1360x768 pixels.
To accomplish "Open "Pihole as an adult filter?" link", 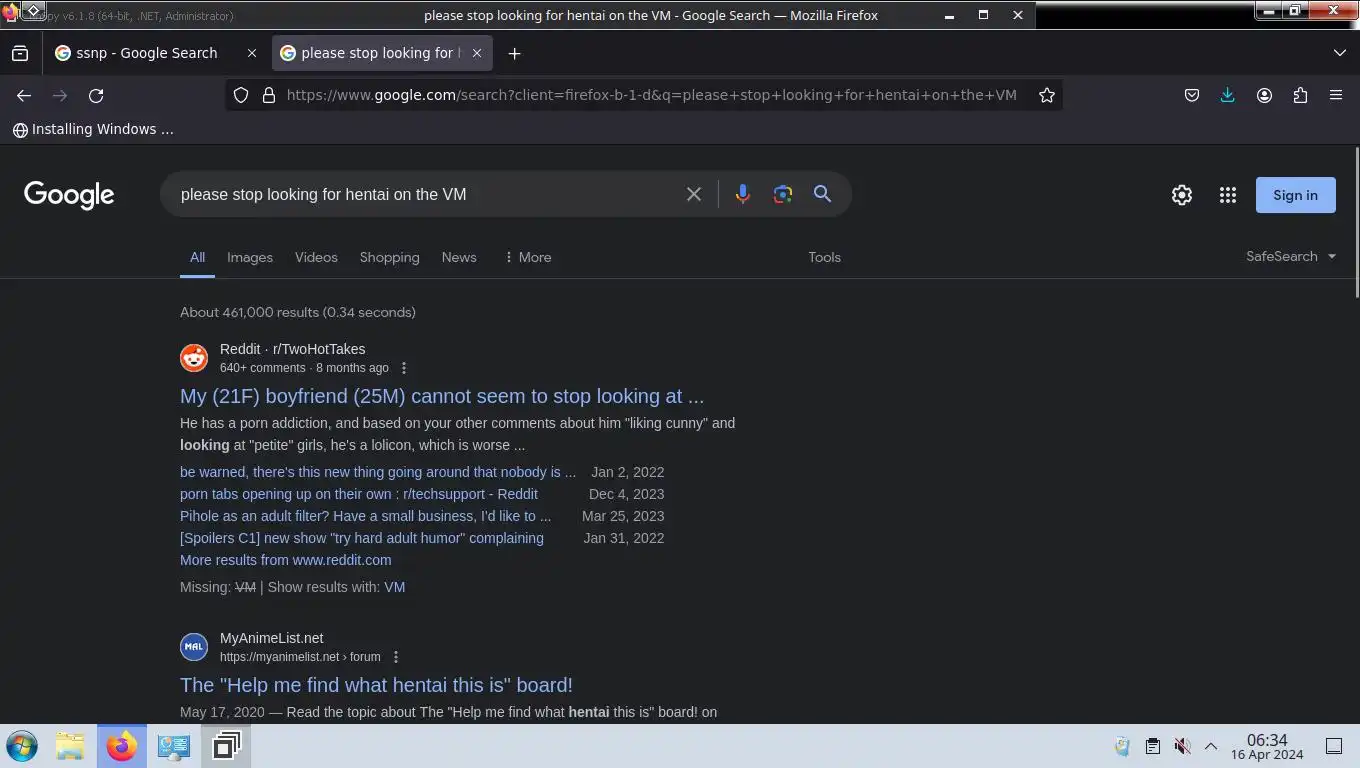I will point(365,516).
